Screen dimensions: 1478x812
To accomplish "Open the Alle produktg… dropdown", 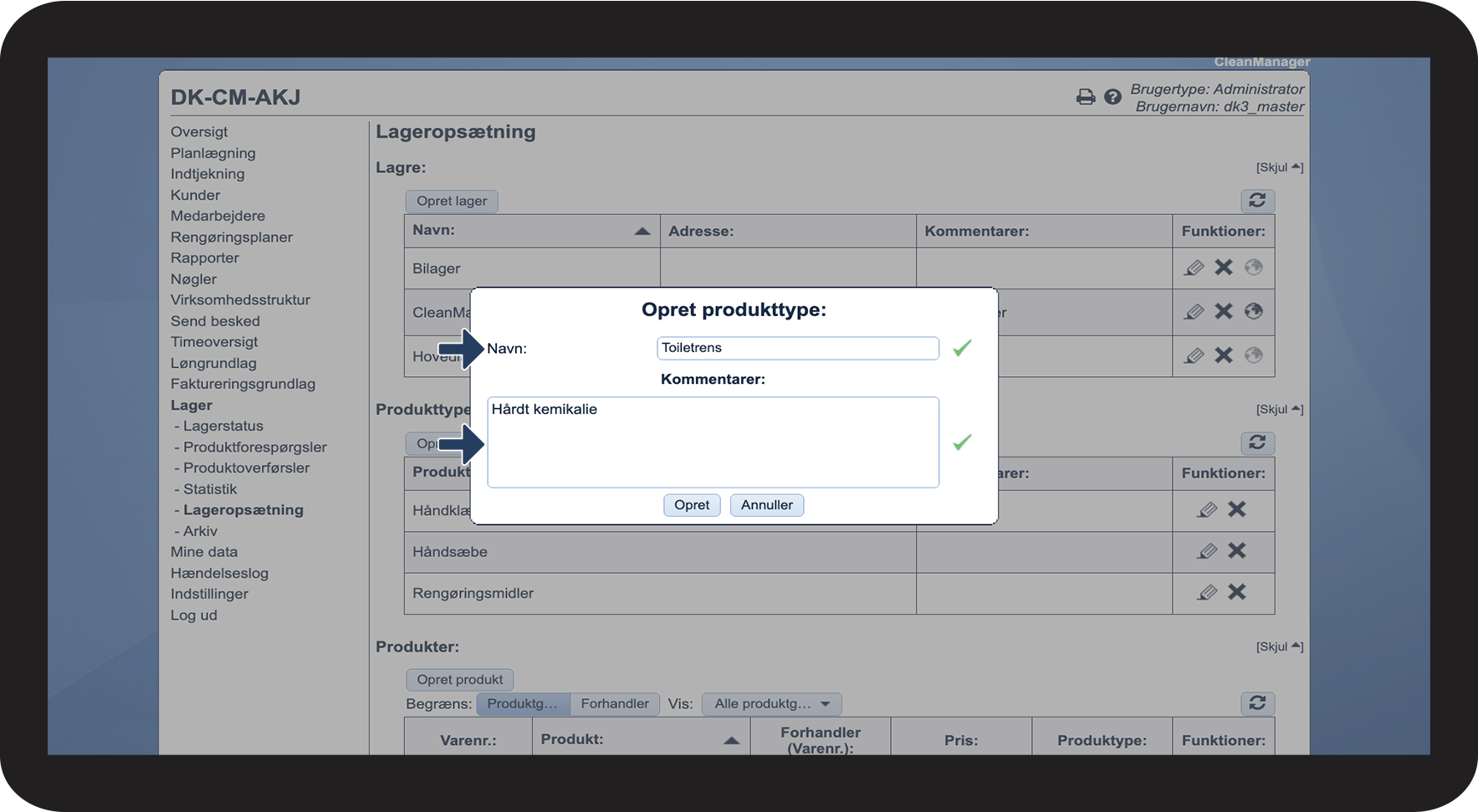I will [771, 704].
